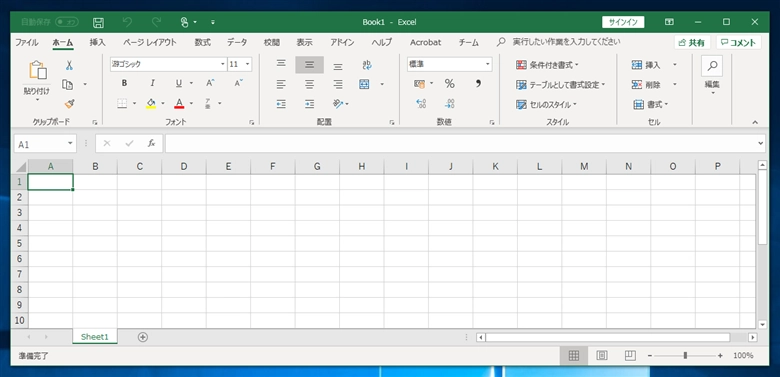Viewport: 780px width, 377px height.
Task: Open セルのスタイル dropdown
Action: click(x=546, y=105)
